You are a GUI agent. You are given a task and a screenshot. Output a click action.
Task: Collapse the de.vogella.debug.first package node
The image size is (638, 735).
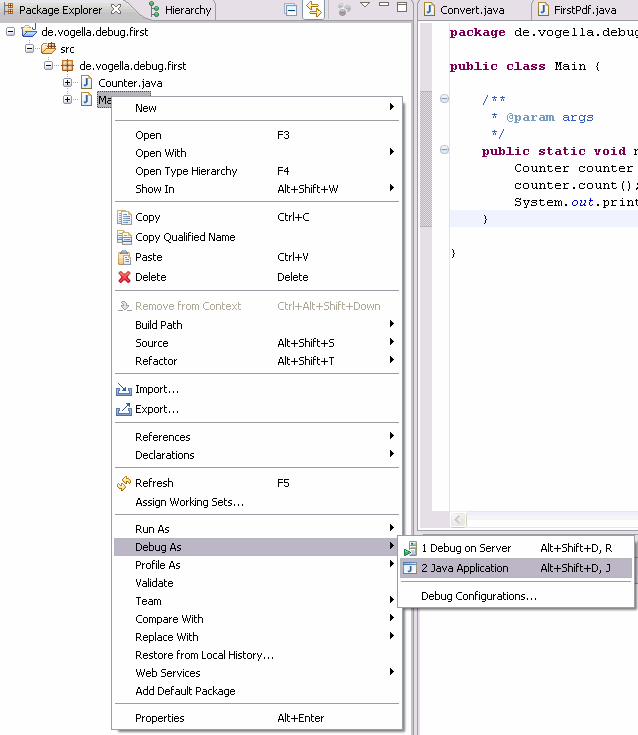[x=48, y=66]
